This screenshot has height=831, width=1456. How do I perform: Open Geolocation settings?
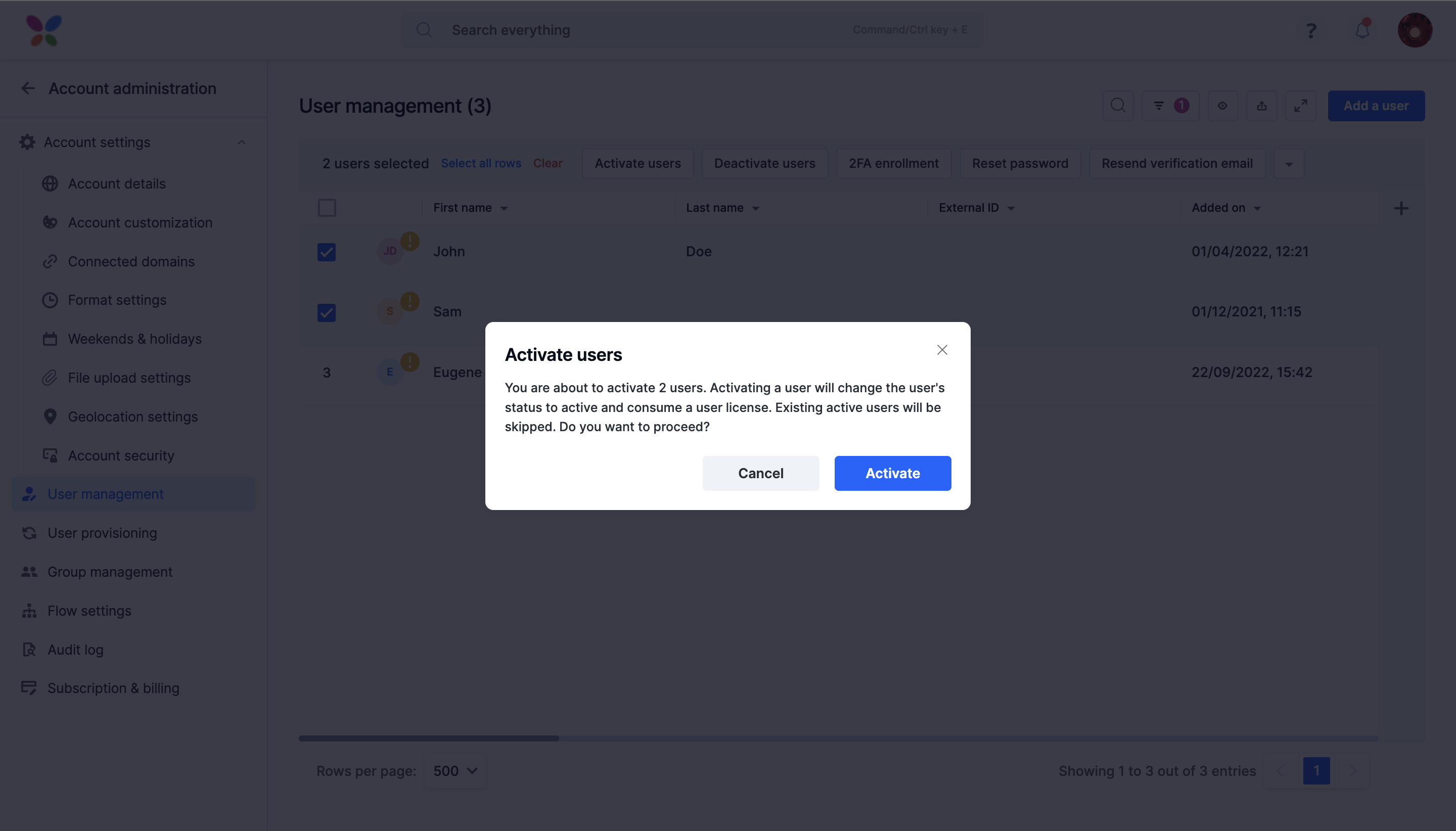pyautogui.click(x=132, y=417)
